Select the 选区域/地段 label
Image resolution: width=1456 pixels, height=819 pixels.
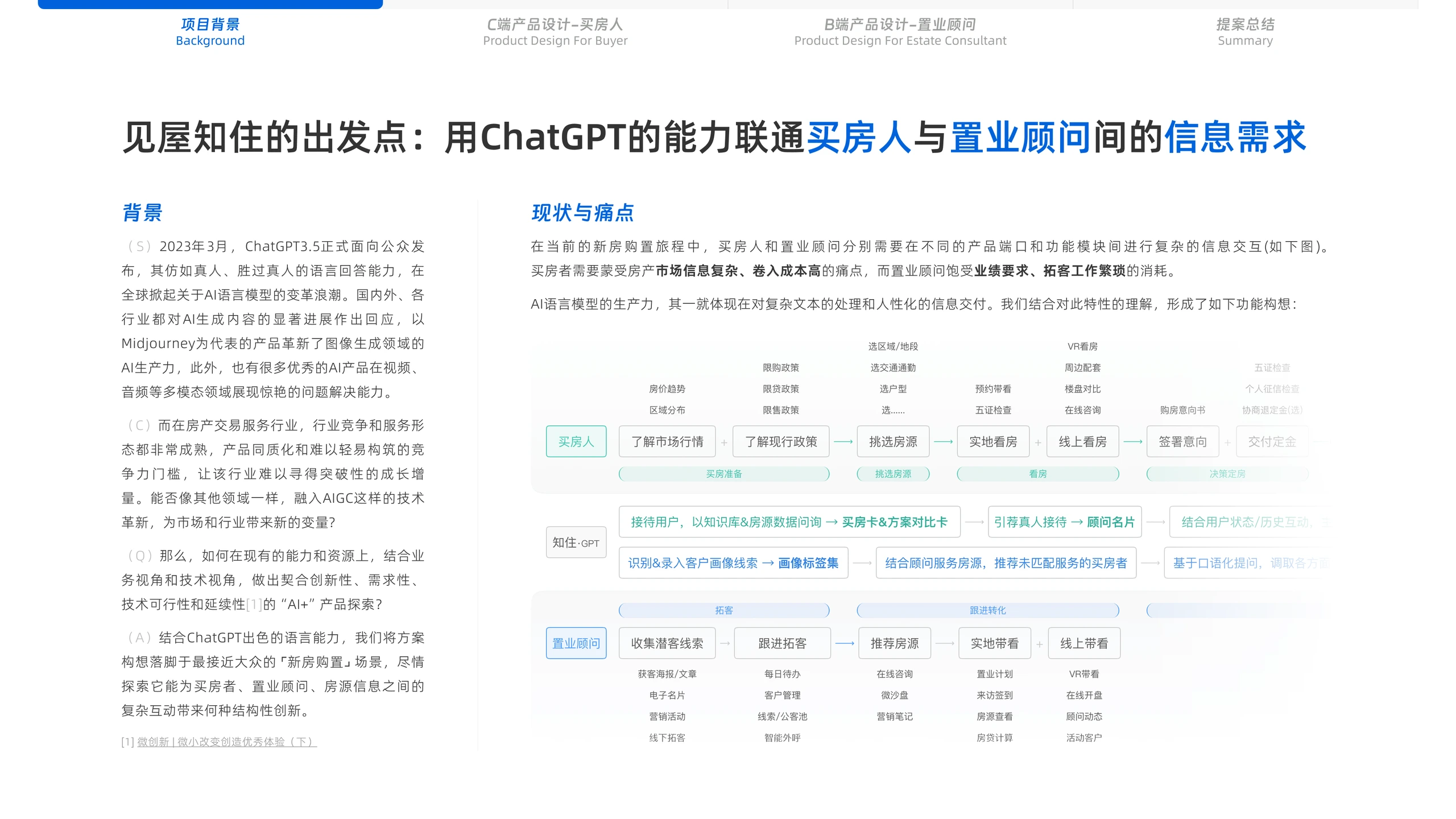[x=893, y=346]
